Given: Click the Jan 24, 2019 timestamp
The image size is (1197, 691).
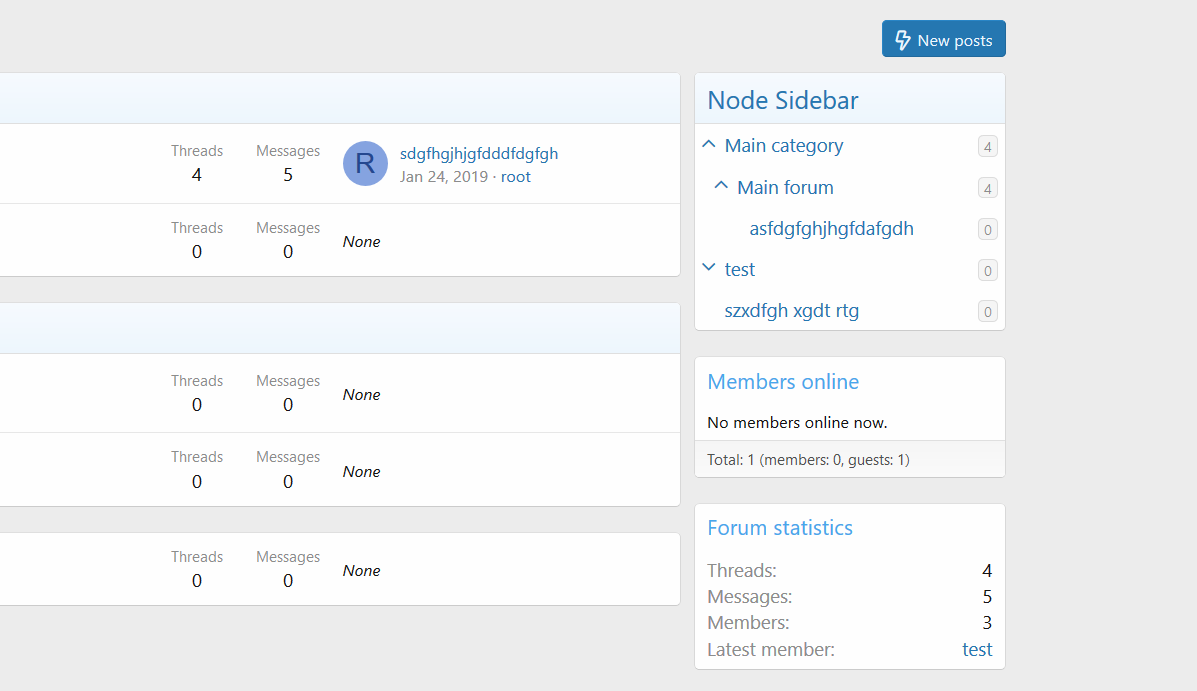Looking at the screenshot, I should point(444,177).
